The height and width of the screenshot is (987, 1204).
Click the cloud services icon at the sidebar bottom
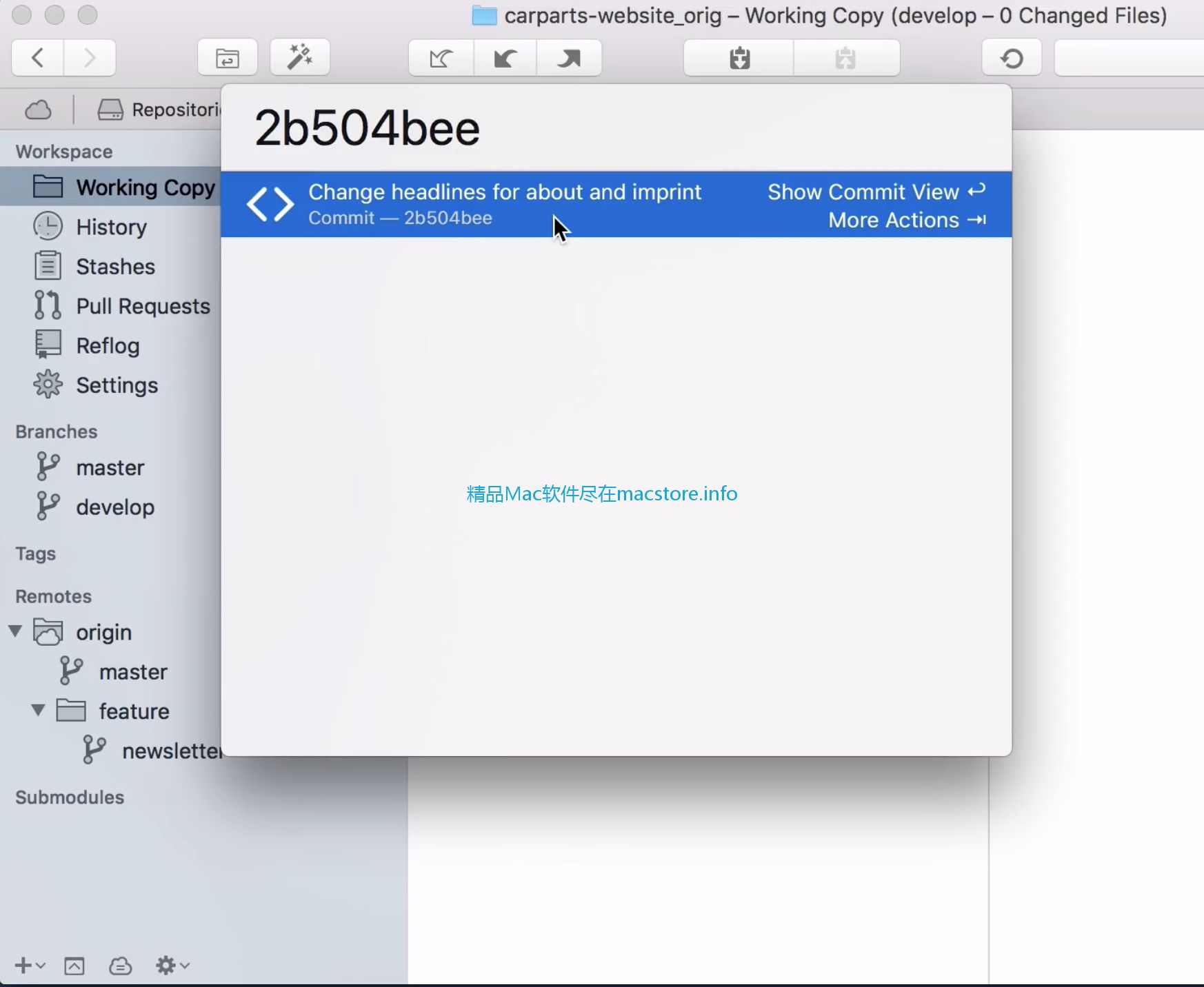121,966
